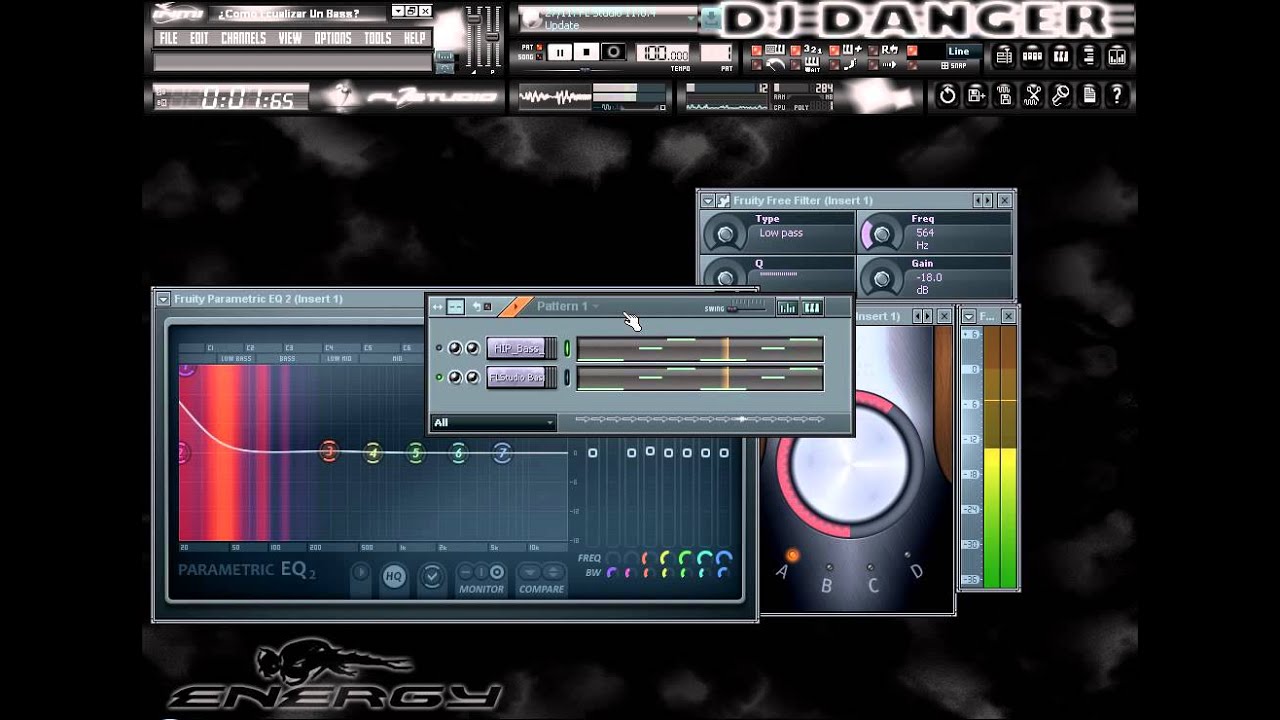Viewport: 1280px width, 720px height.
Task: Open graph editor icon in step sequencer
Action: [787, 307]
